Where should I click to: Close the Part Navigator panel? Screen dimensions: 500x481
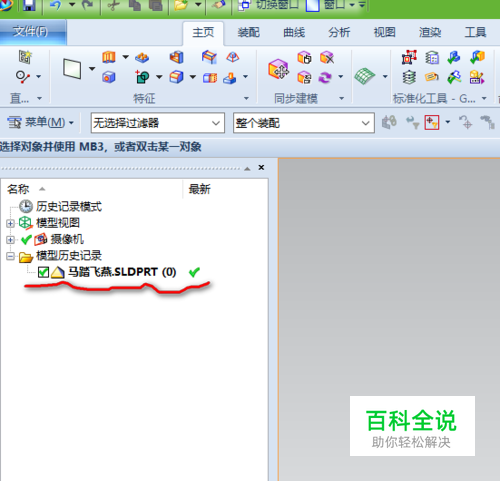click(261, 168)
